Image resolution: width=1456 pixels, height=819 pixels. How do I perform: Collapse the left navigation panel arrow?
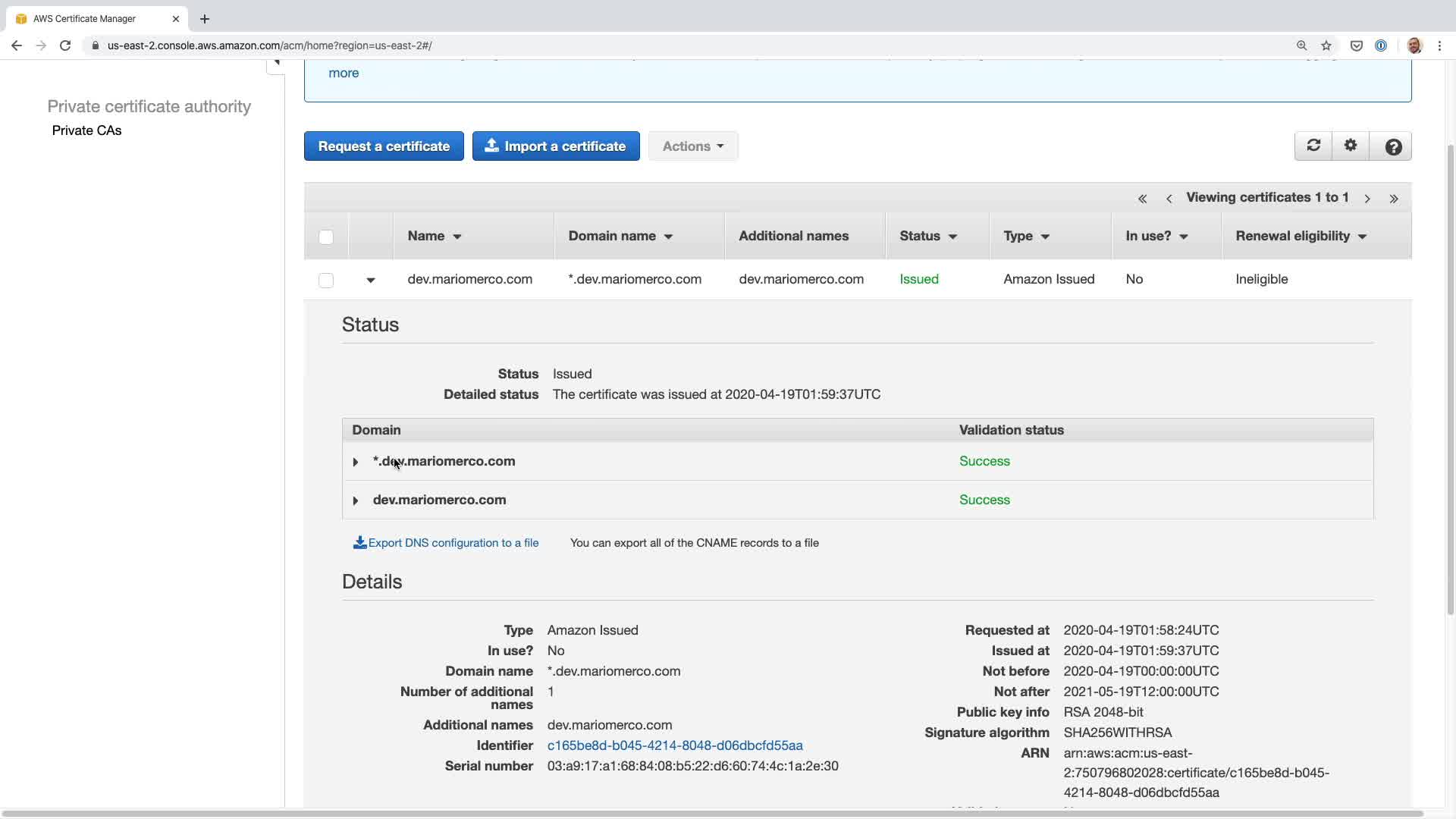(276, 62)
